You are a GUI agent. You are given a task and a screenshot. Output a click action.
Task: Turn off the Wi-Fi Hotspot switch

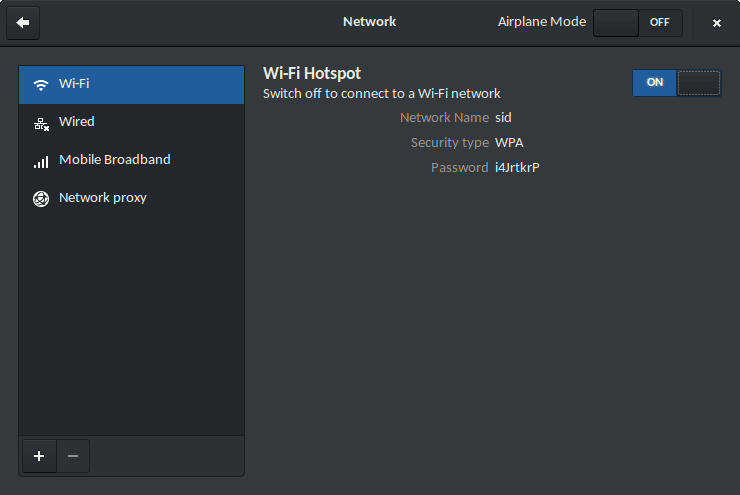pyautogui.click(x=676, y=83)
